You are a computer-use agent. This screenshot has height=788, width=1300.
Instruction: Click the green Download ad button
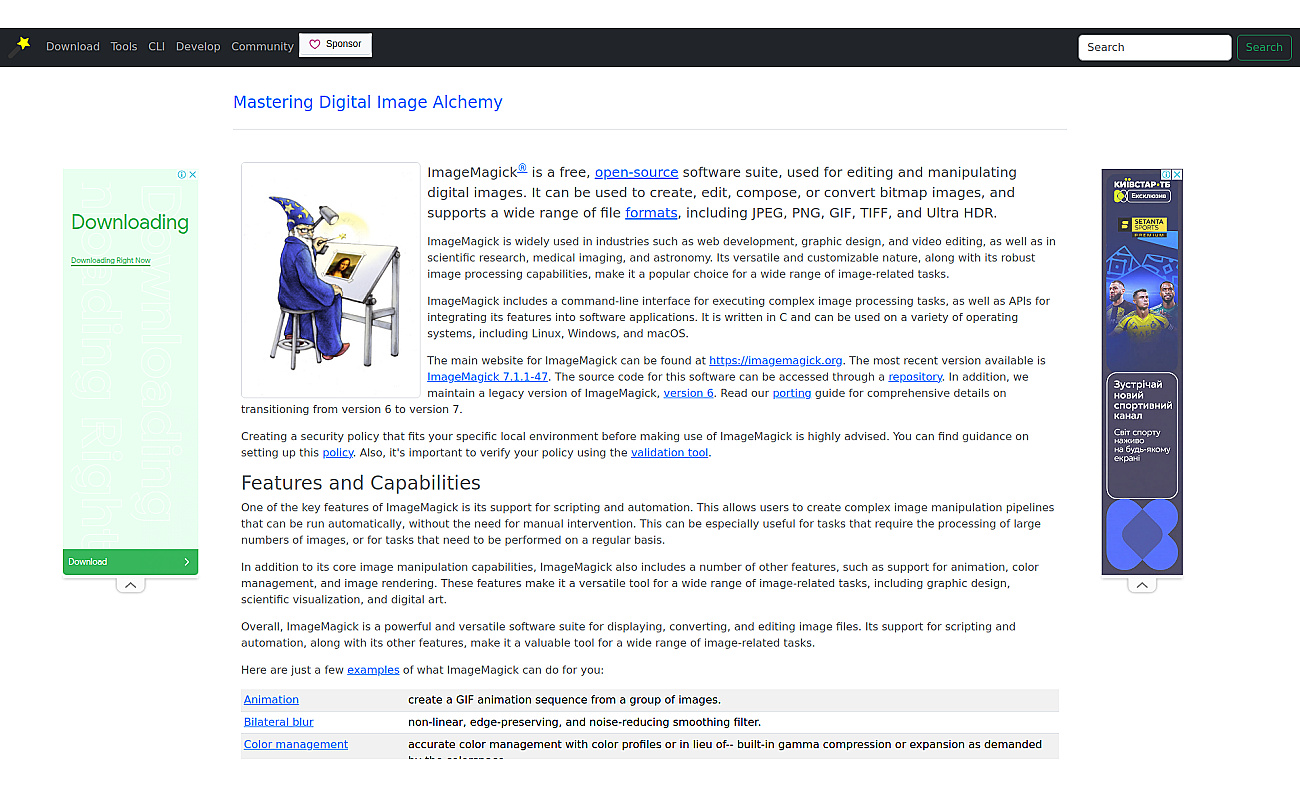coord(130,562)
